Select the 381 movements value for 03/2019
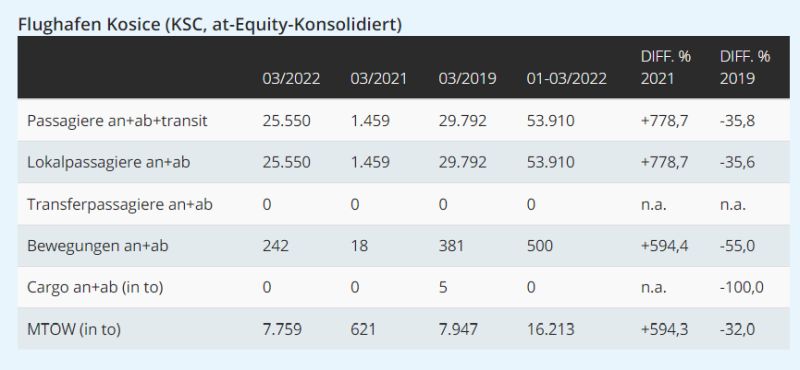Viewport: 800px width, 370px height. click(x=451, y=246)
